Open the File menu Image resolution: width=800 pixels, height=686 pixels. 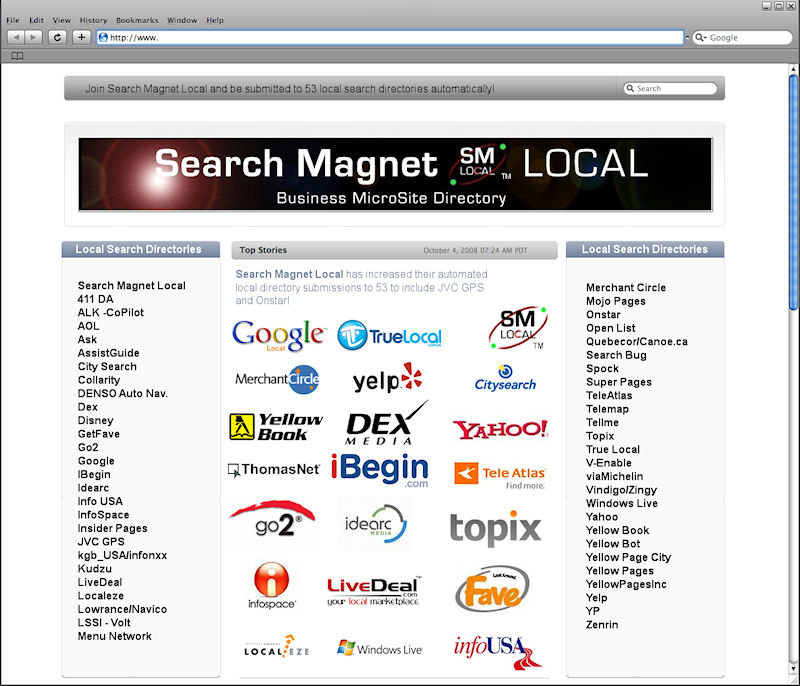13,20
